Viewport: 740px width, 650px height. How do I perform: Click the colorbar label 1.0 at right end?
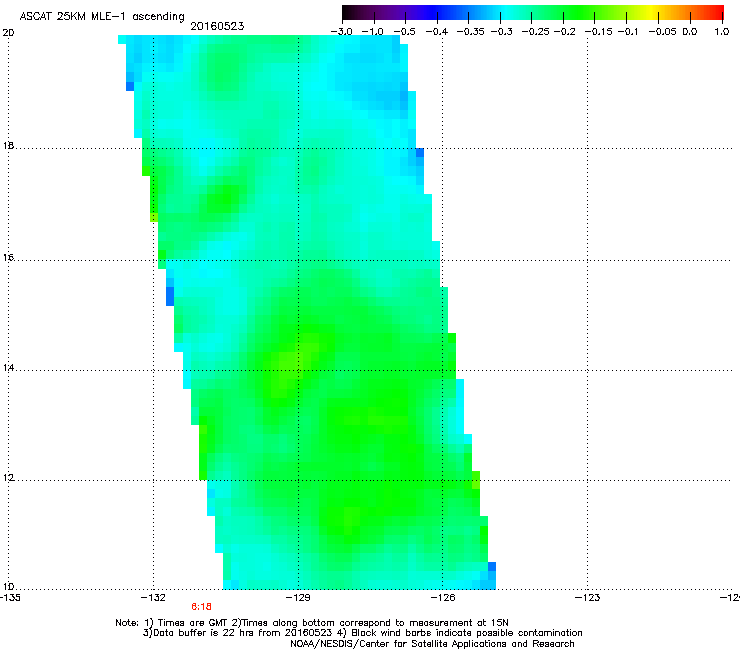(722, 32)
